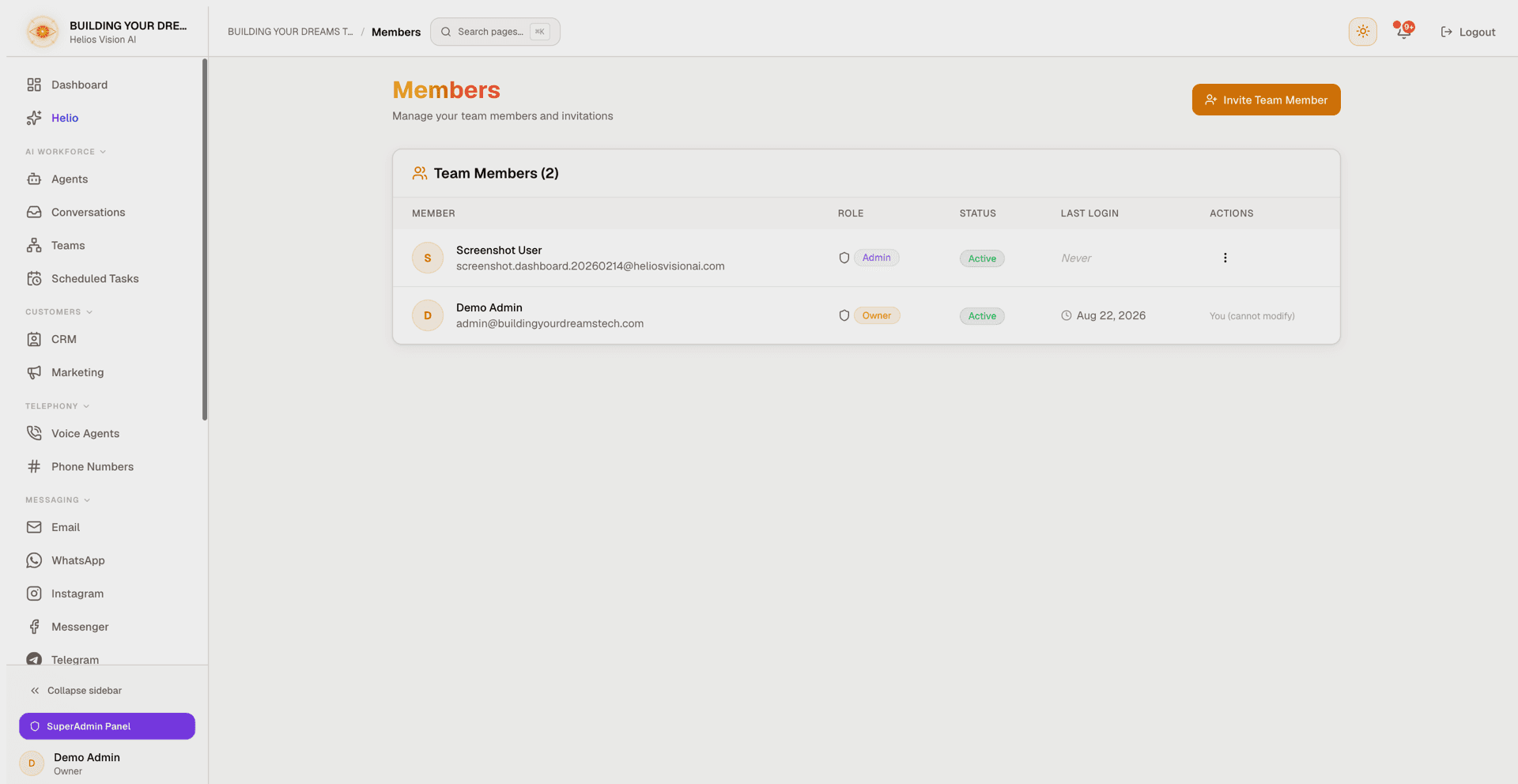Open the notifications bell
The image size is (1518, 784).
pos(1403,32)
